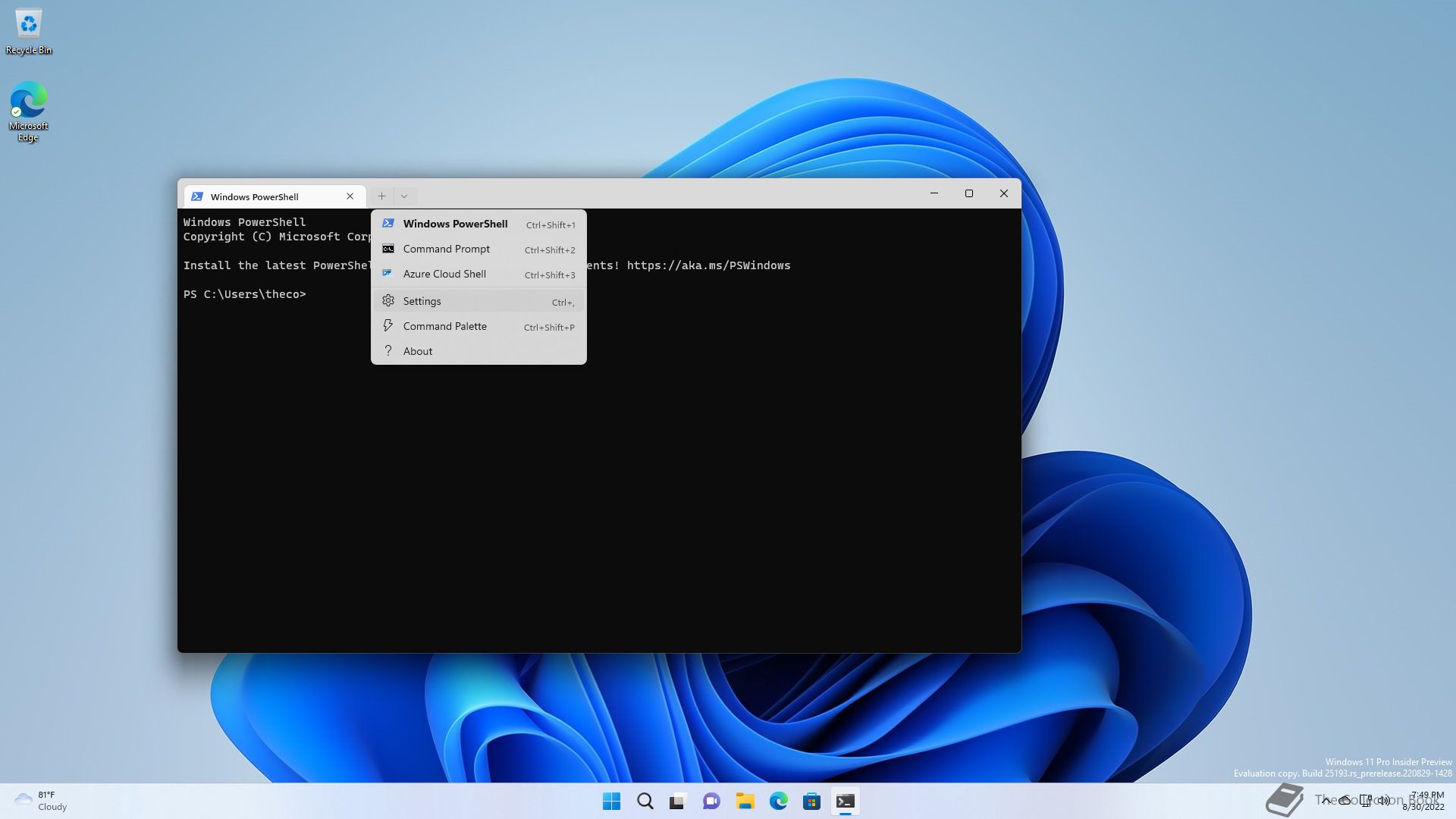Open File Explorer from taskbar

tap(745, 802)
